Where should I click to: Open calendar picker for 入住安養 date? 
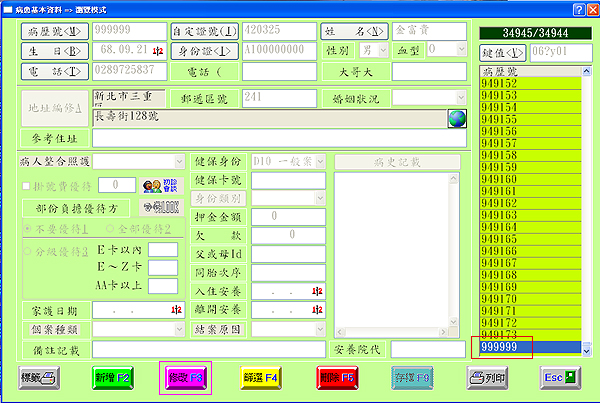click(x=318, y=291)
